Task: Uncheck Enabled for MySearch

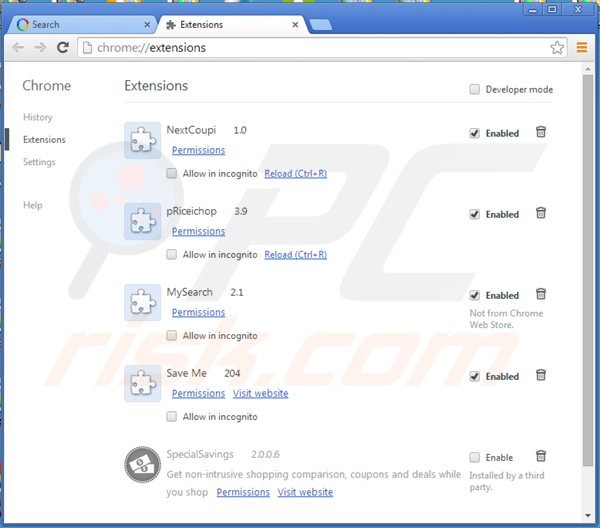Action: pos(474,295)
